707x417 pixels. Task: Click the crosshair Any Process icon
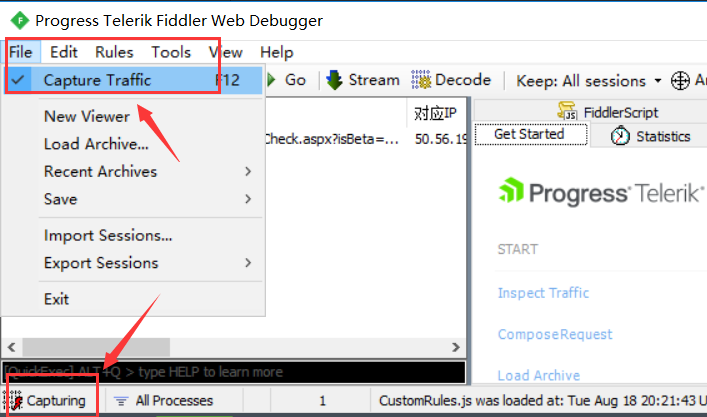coord(680,81)
